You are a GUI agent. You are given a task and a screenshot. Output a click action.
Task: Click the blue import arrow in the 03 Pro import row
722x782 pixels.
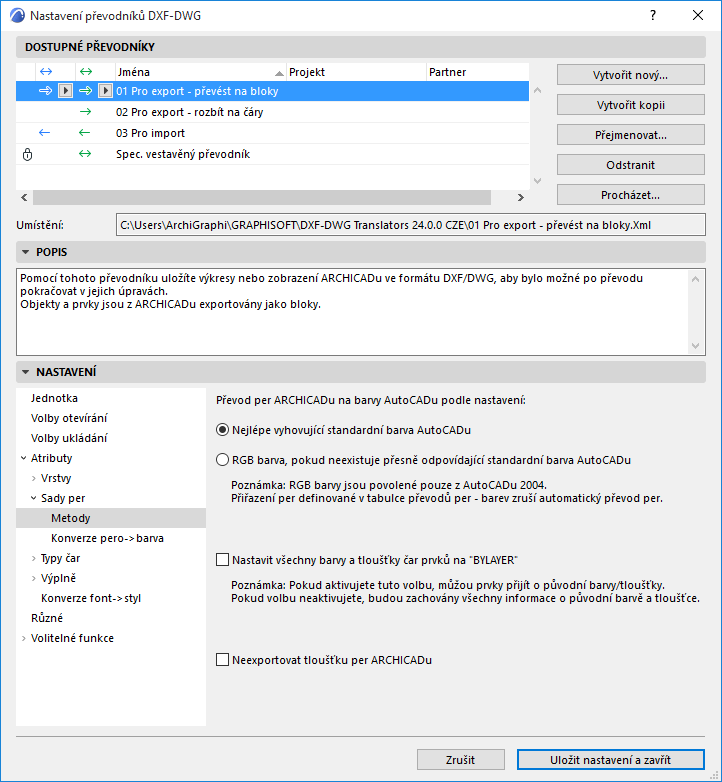click(44, 133)
